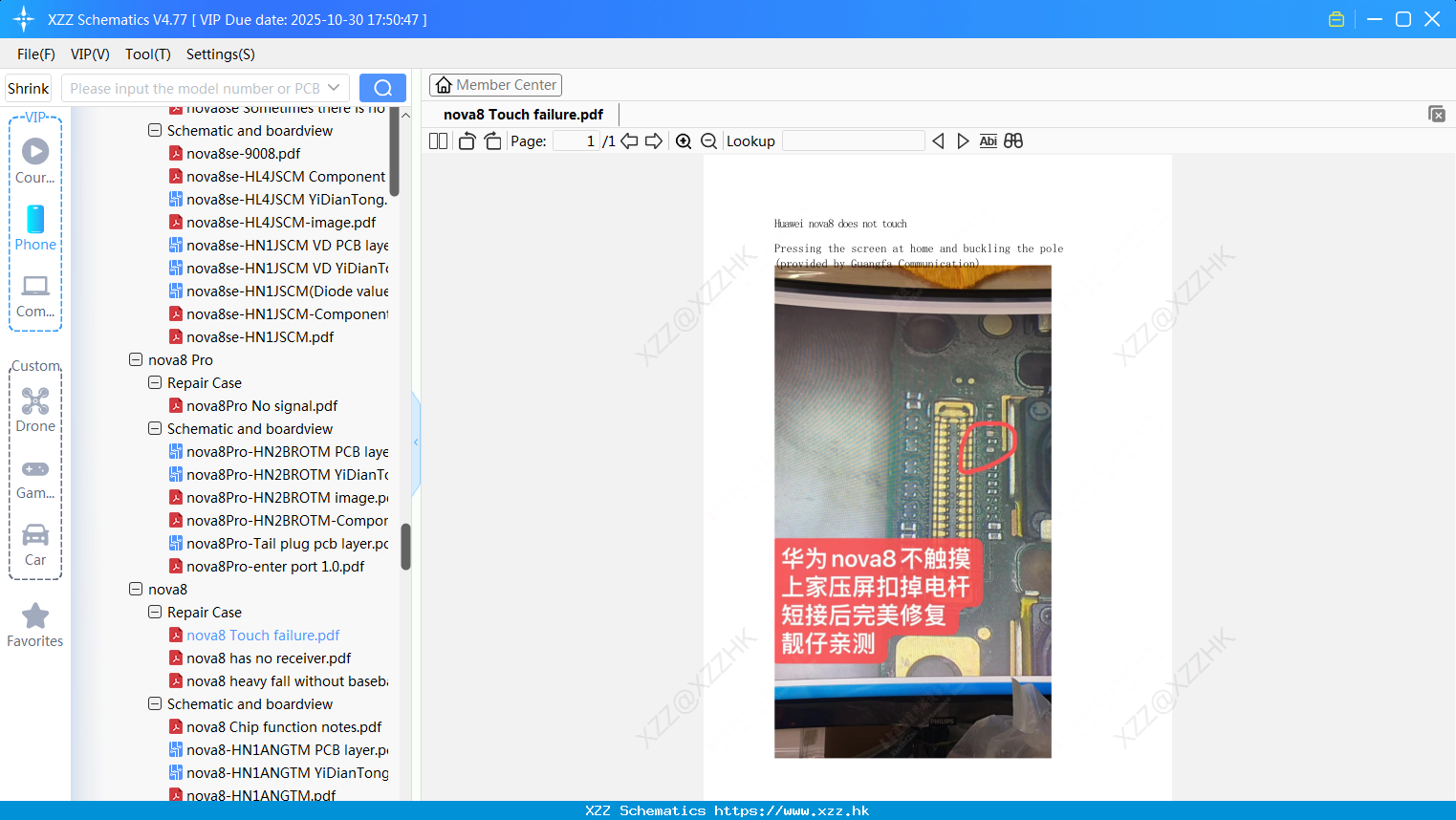This screenshot has height=820, width=1456.
Task: Open nova8 Chip function notes.pdf
Action: [x=284, y=726]
